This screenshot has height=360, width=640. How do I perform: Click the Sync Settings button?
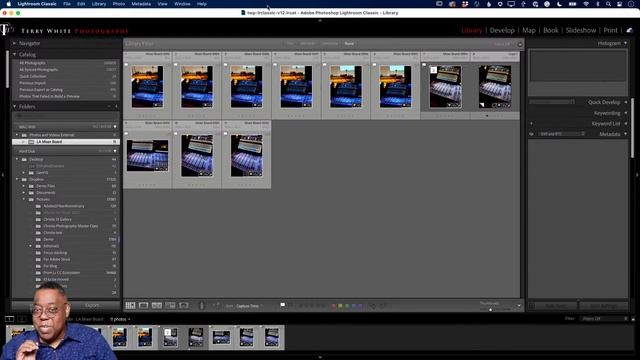coord(603,305)
